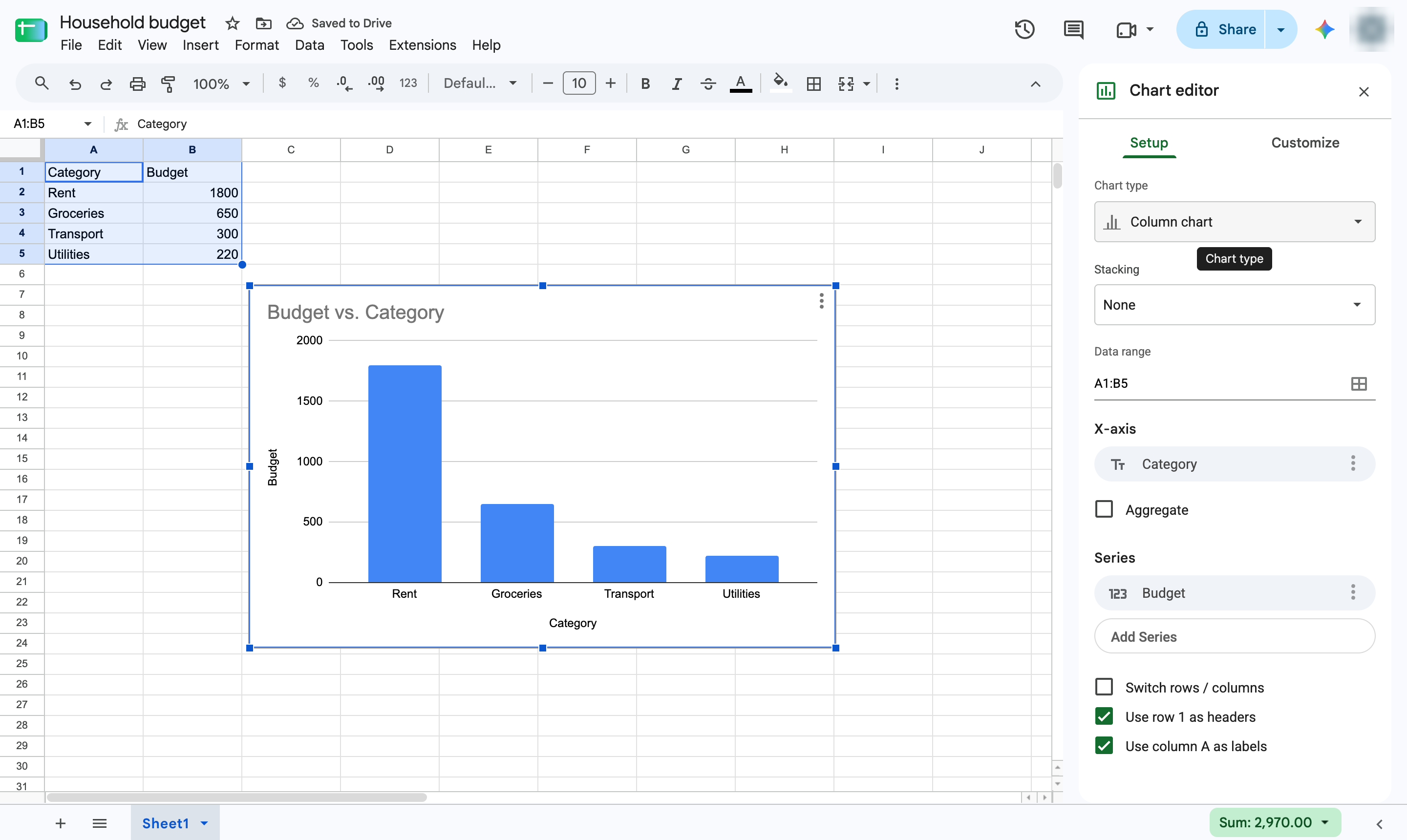
Task: Toggle bold formatting
Action: click(x=645, y=84)
